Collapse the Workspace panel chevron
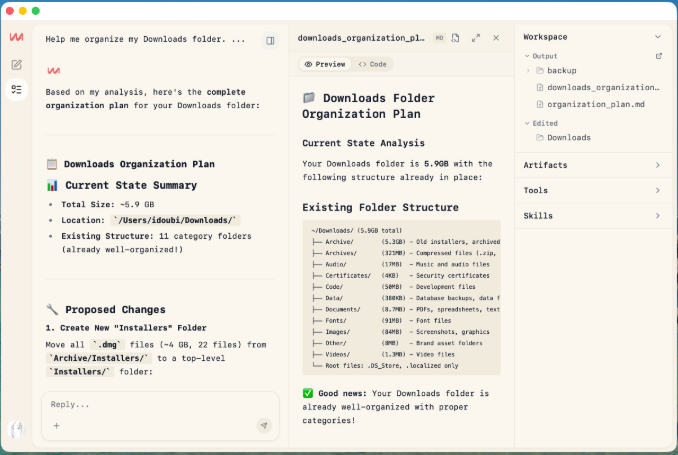Viewport: 678px width, 455px height. tap(658, 37)
